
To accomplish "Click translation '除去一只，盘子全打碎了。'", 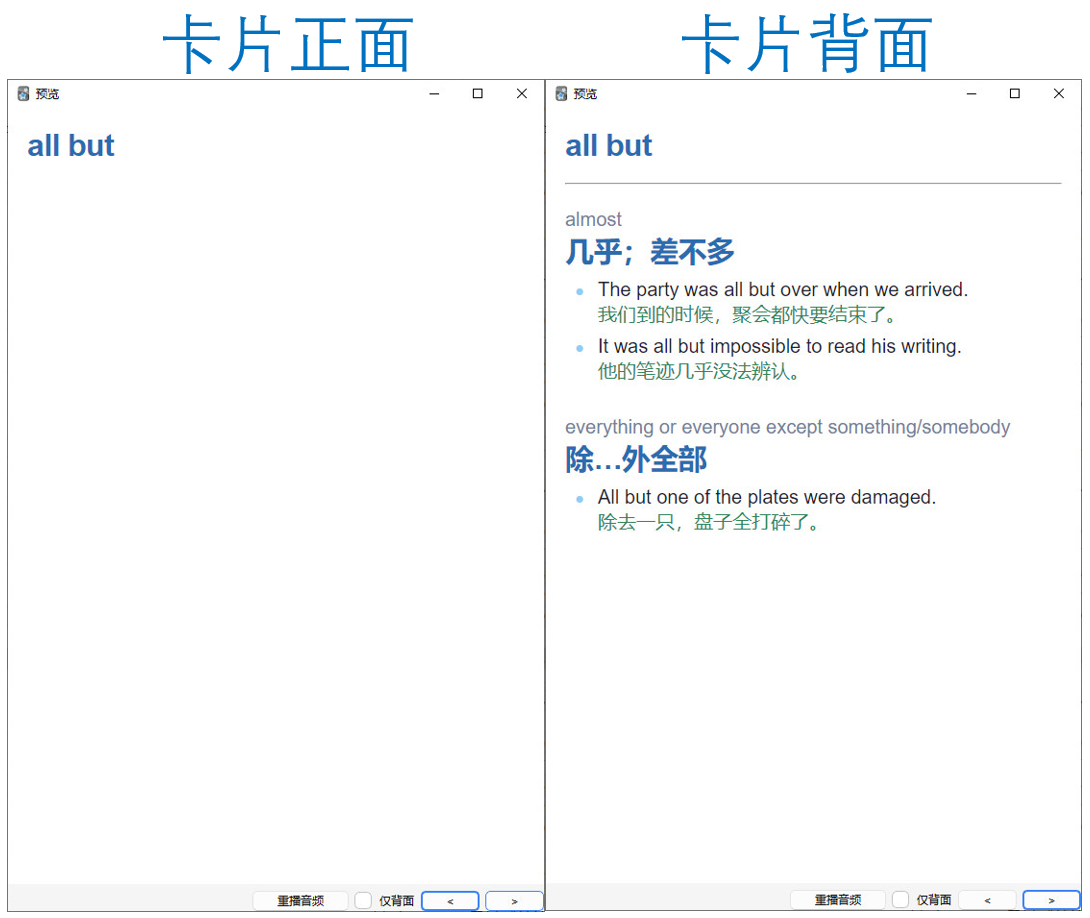I will pyautogui.click(x=708, y=522).
